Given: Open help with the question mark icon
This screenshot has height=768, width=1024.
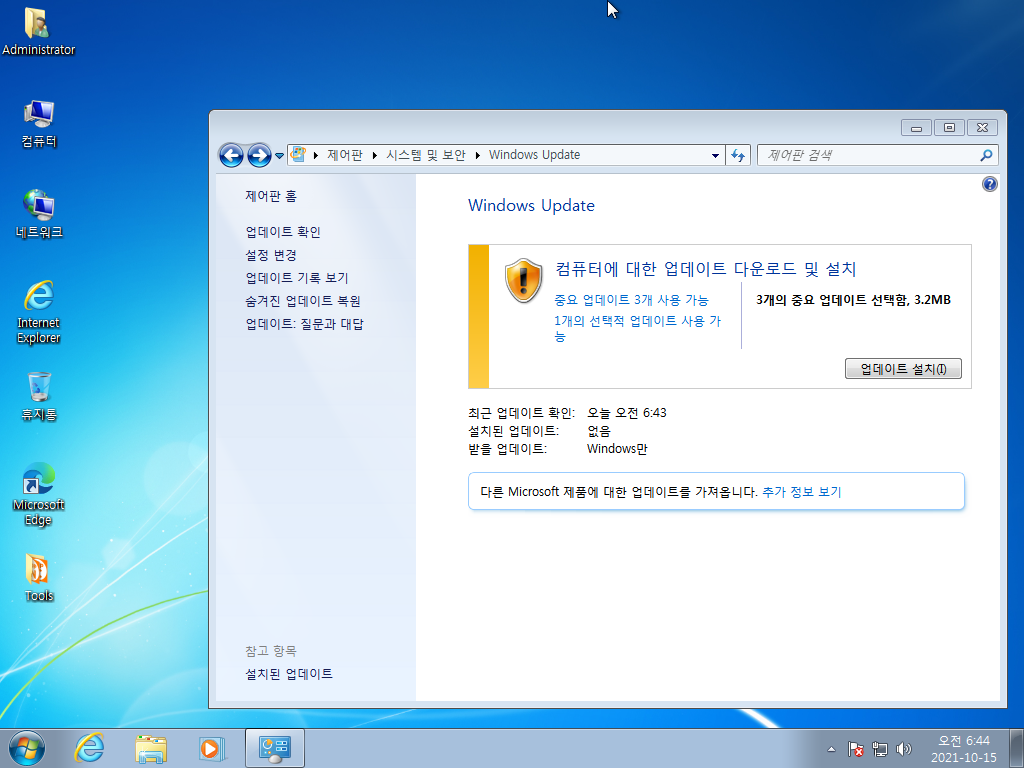Looking at the screenshot, I should [989, 184].
